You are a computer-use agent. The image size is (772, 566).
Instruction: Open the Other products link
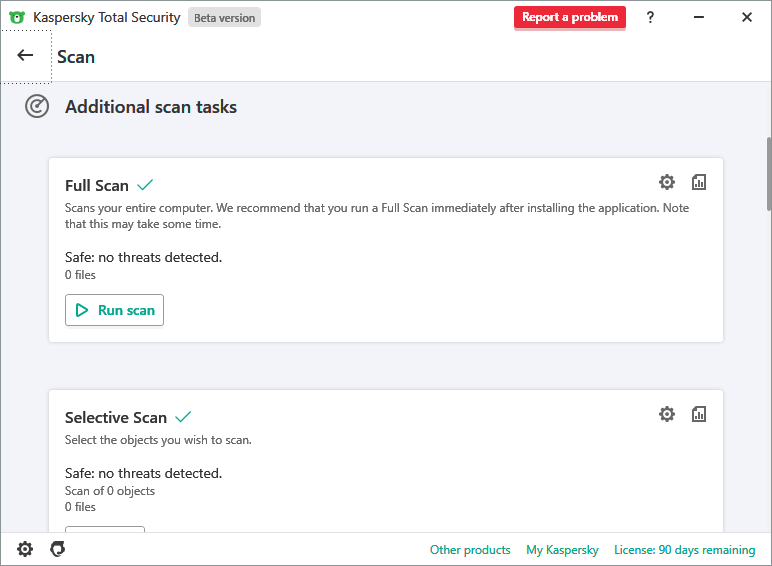coord(470,550)
